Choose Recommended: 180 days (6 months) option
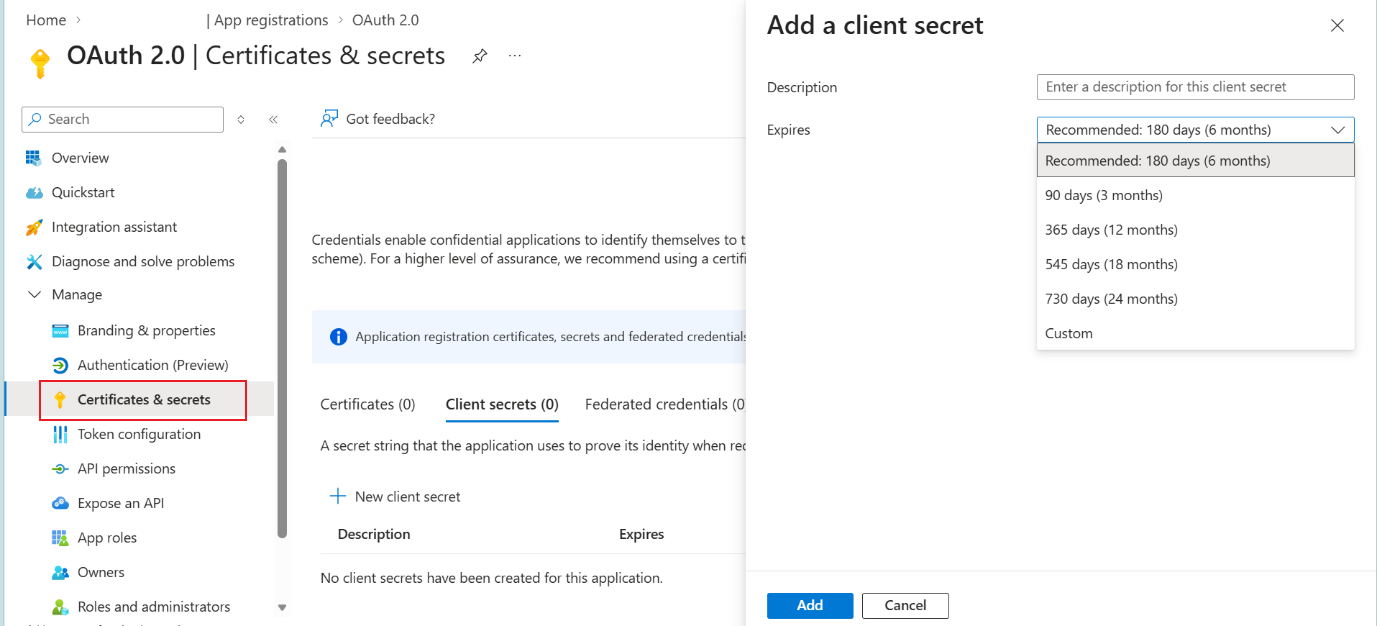 pos(1195,160)
